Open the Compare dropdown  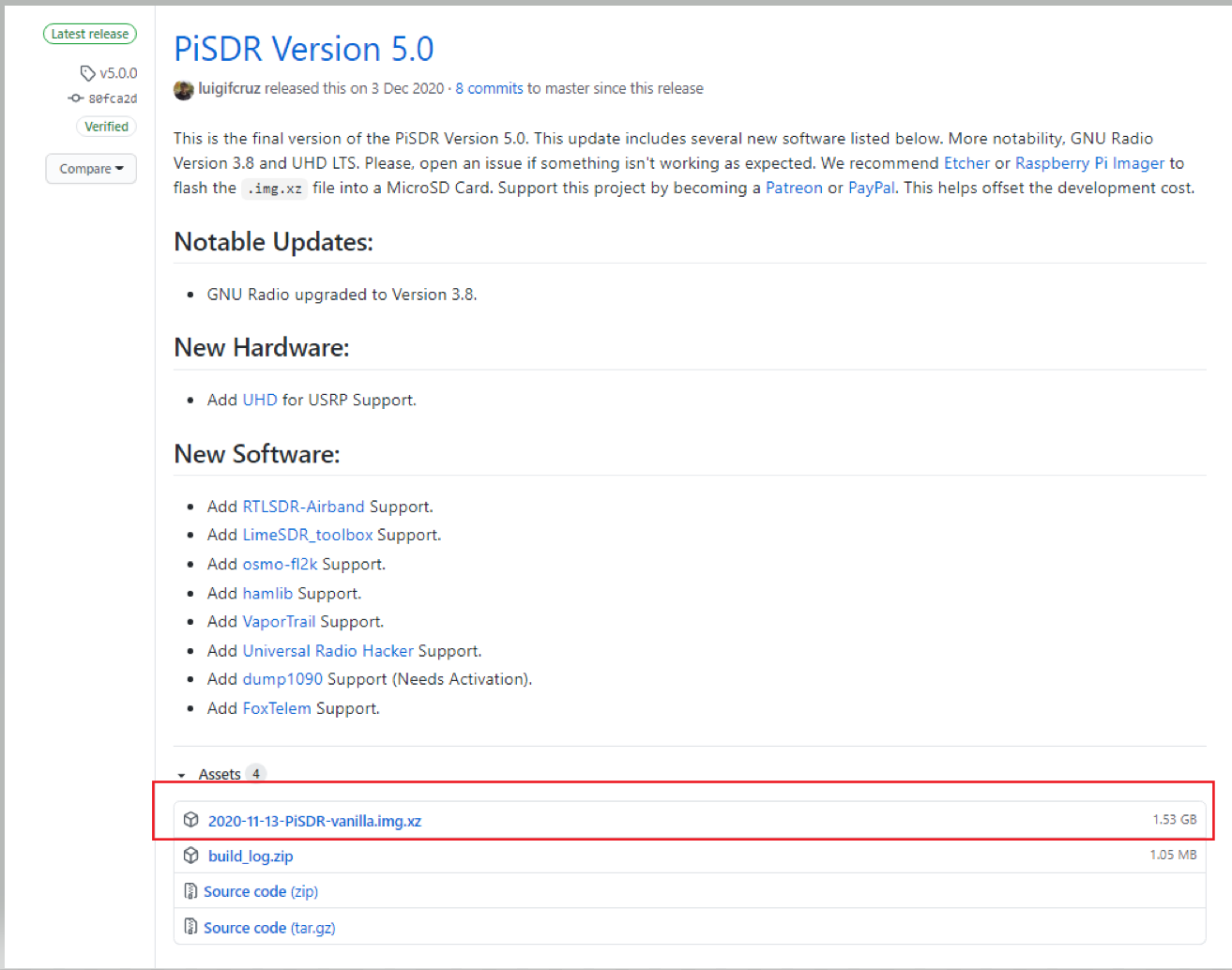[x=91, y=169]
